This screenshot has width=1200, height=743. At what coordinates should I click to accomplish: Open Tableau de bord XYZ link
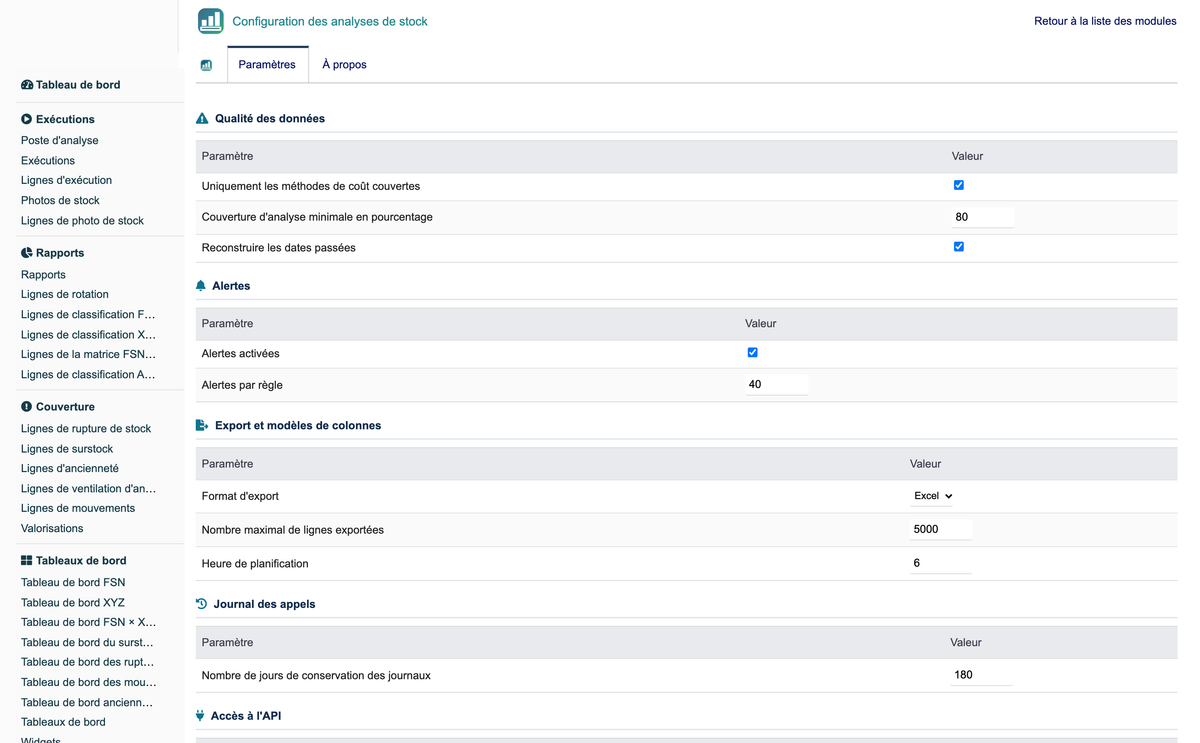[73, 603]
